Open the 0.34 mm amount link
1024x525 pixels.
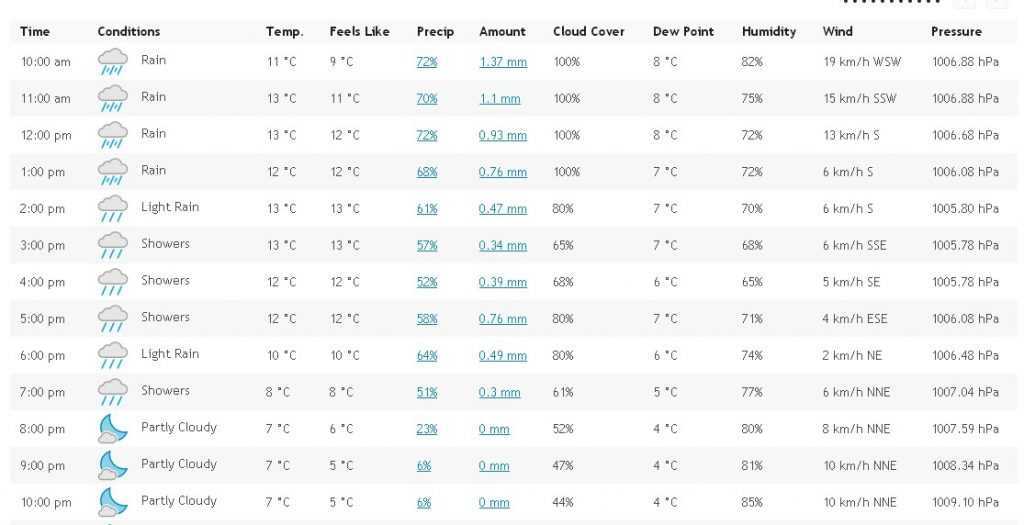(503, 246)
